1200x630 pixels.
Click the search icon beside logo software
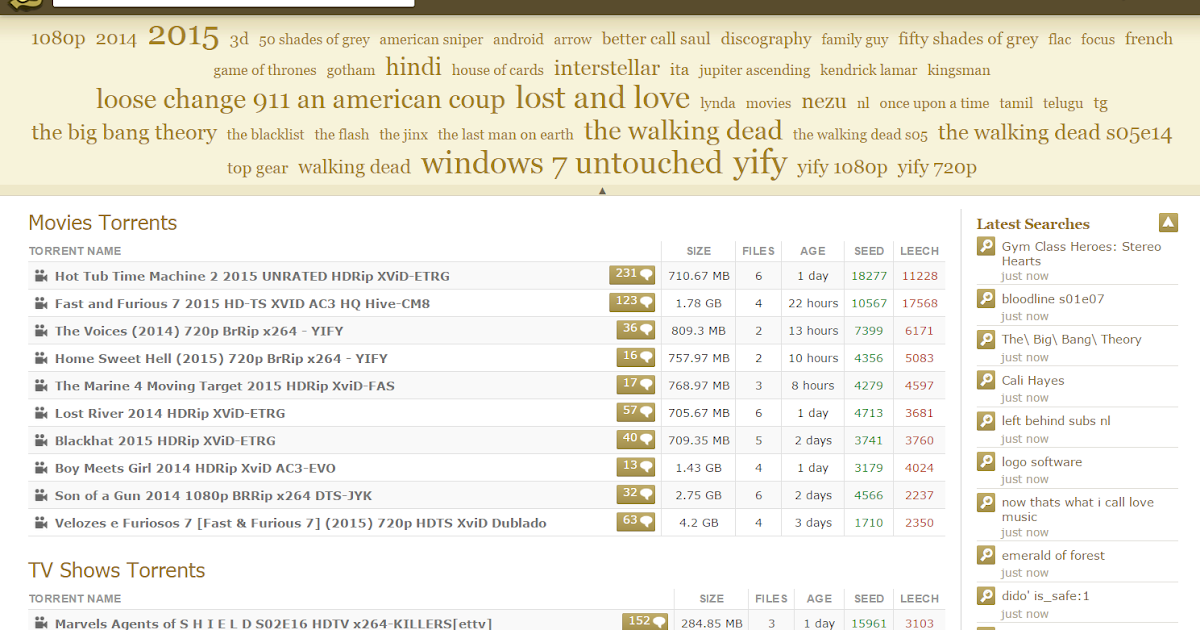tap(986, 463)
